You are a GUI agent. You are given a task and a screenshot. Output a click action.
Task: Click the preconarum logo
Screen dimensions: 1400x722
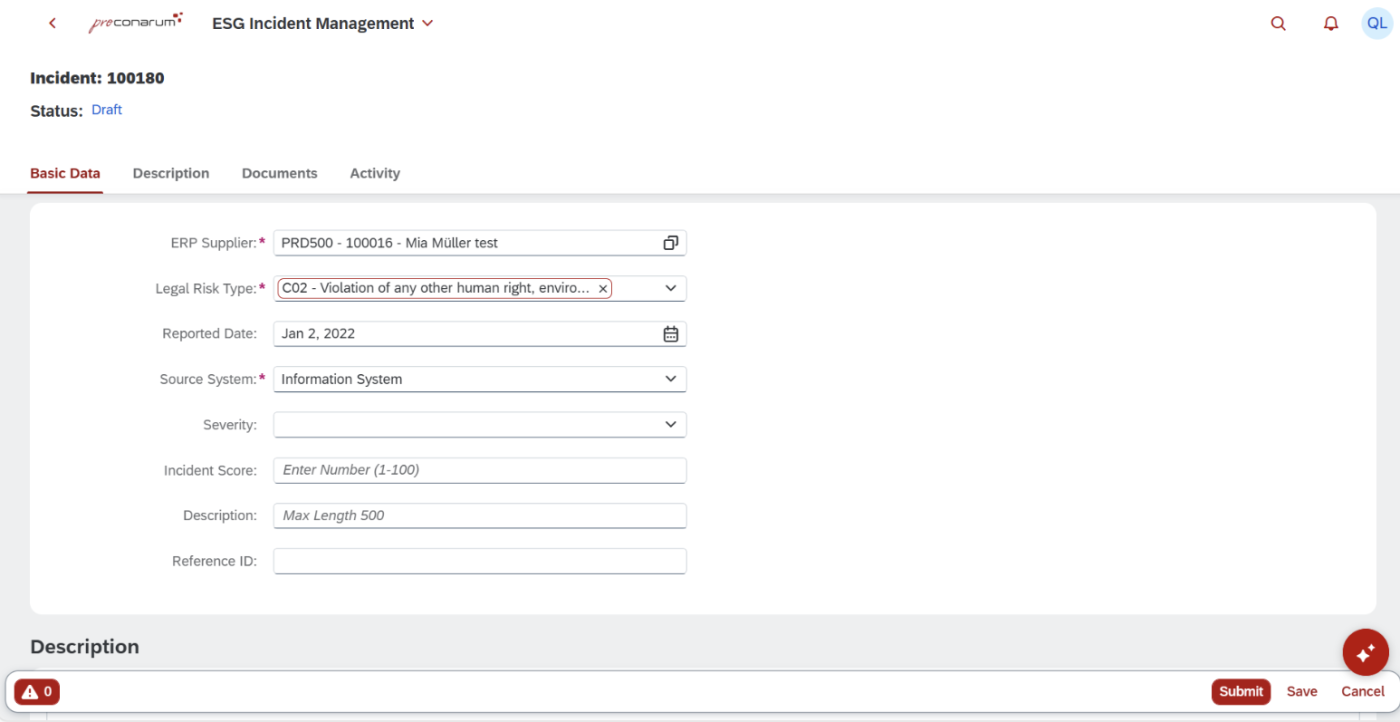coord(135,23)
